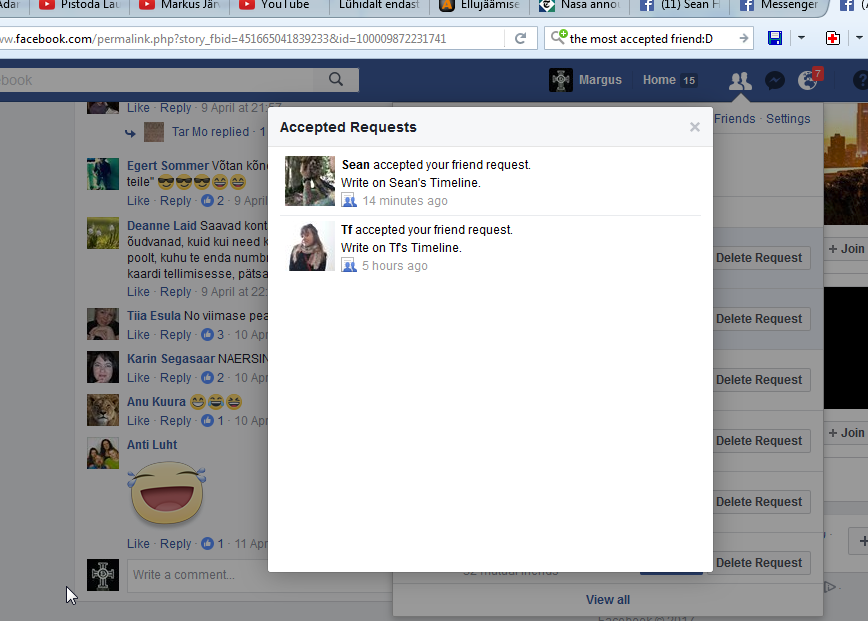Open the notifications globe icon
Image resolution: width=868 pixels, height=621 pixels.
coord(808,81)
